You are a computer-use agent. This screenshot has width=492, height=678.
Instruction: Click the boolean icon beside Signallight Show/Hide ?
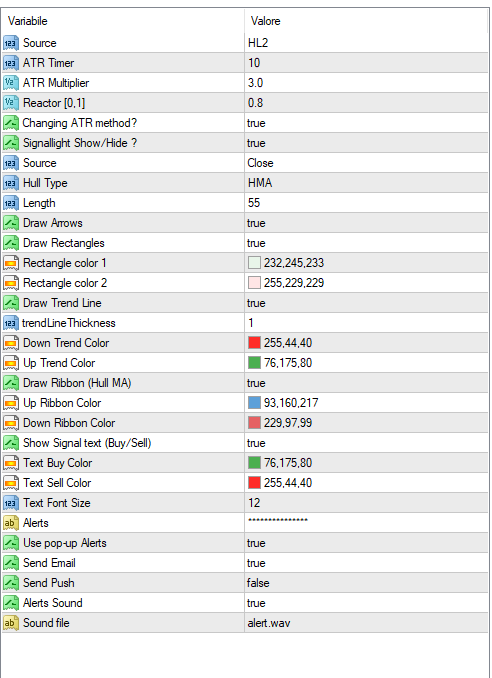10,143
